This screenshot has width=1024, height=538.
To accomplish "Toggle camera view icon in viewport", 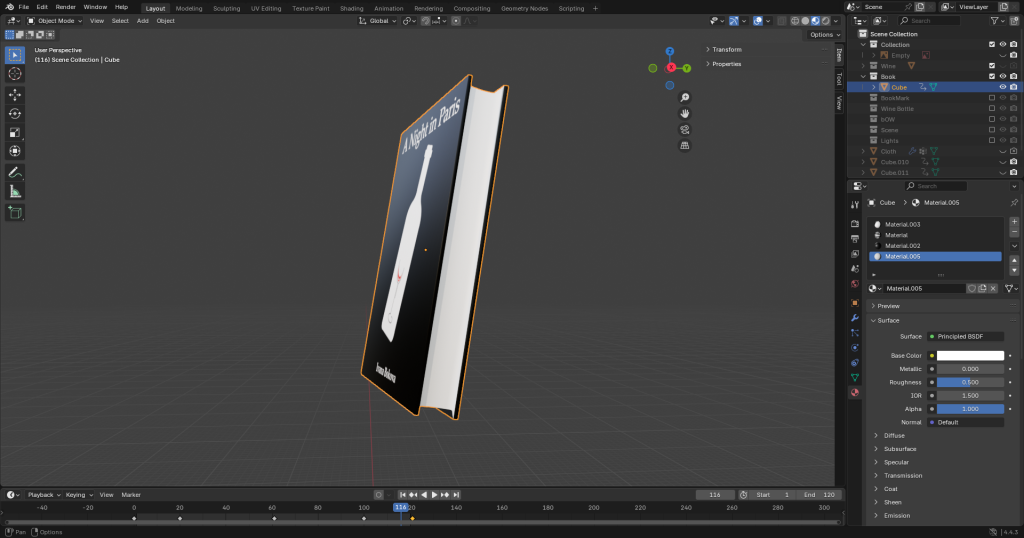I will point(685,129).
